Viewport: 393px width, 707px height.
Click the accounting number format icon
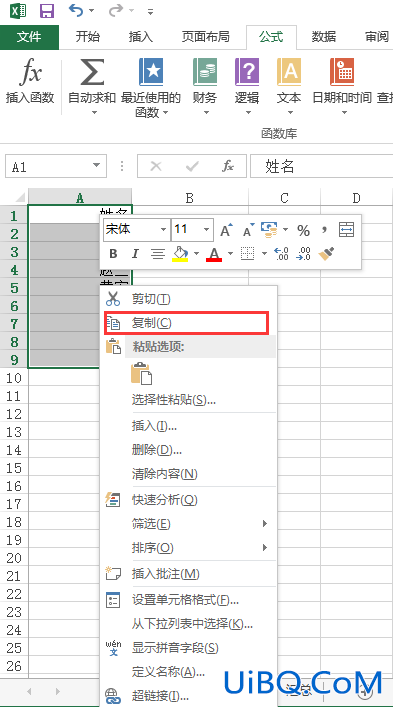click(x=270, y=230)
